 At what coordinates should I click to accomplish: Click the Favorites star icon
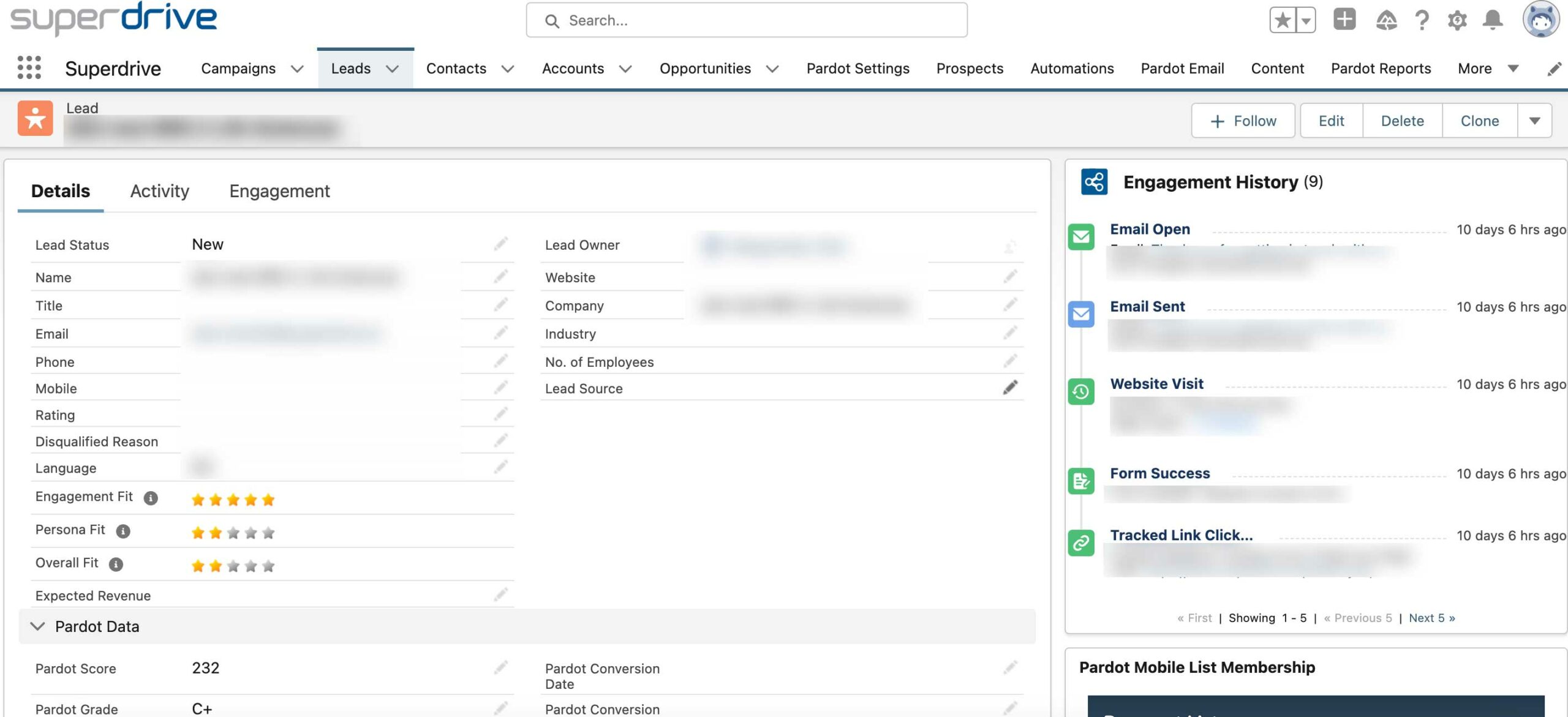coord(1282,21)
